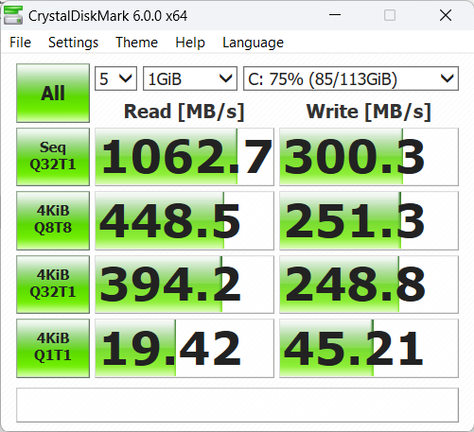This screenshot has width=474, height=432.
Task: Select the 394.2 Q32T1 read result
Action: [184, 284]
